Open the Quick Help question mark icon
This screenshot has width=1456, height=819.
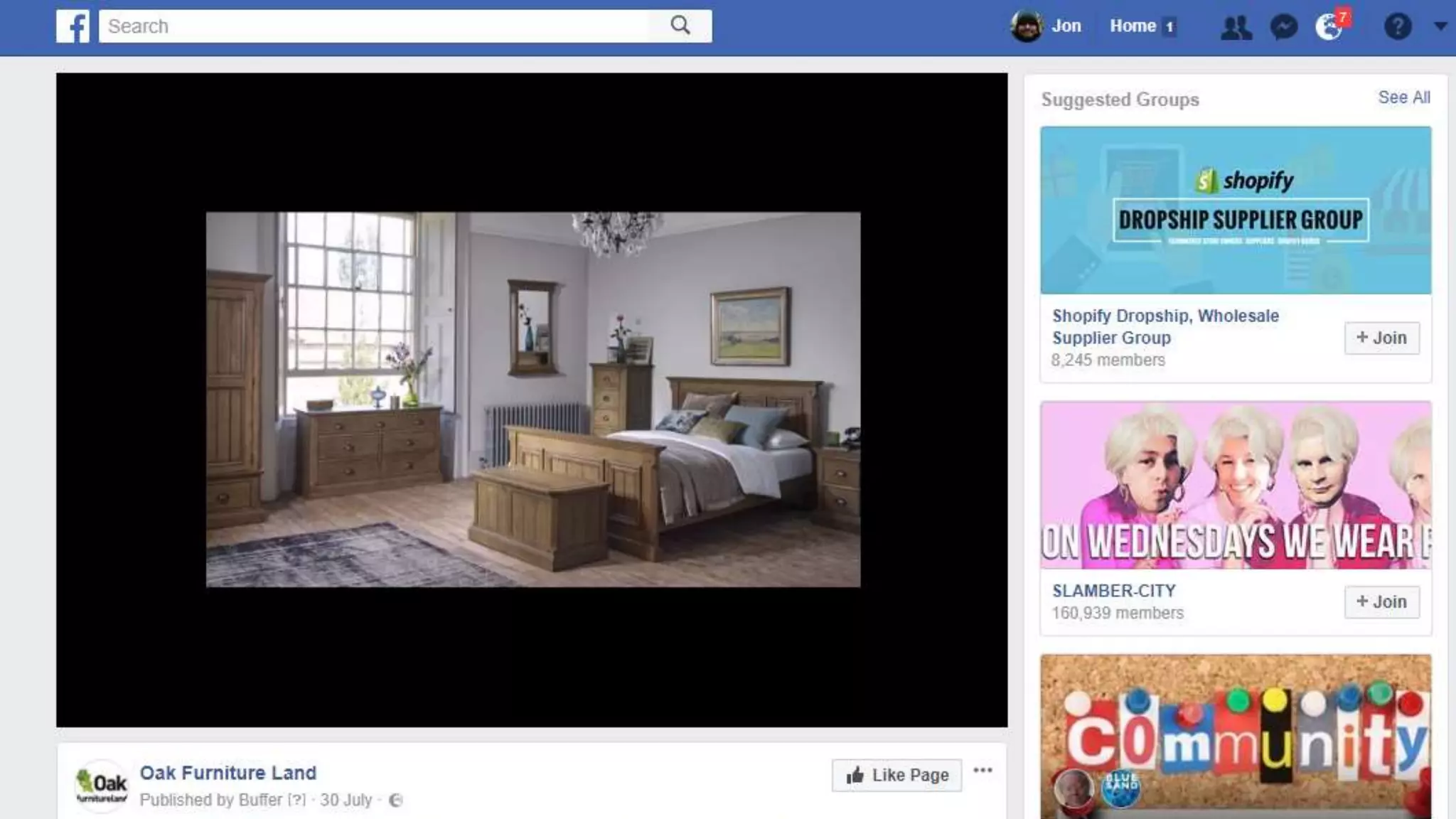click(1397, 27)
